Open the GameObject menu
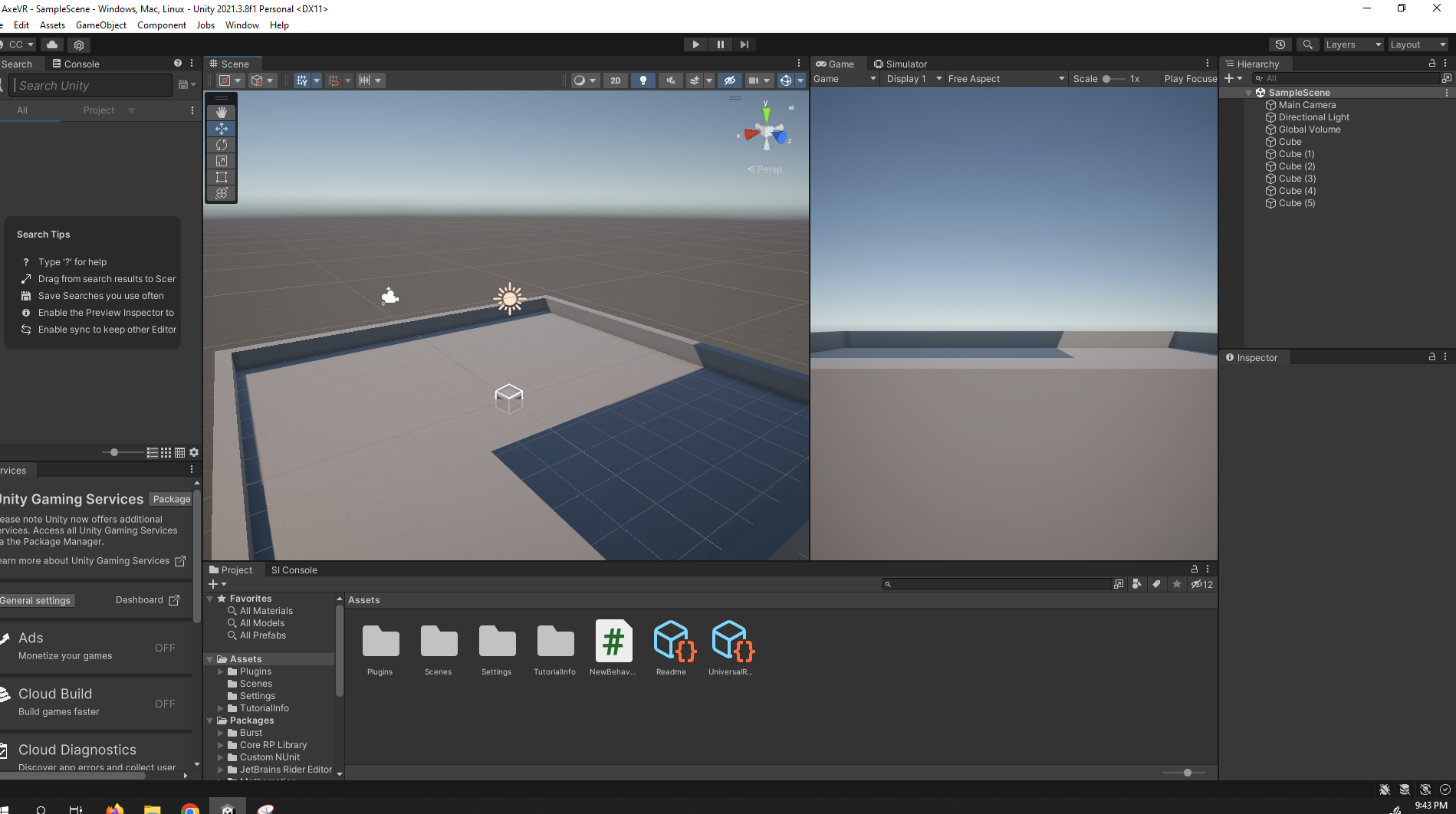The height and width of the screenshot is (814, 1456). coord(101,25)
